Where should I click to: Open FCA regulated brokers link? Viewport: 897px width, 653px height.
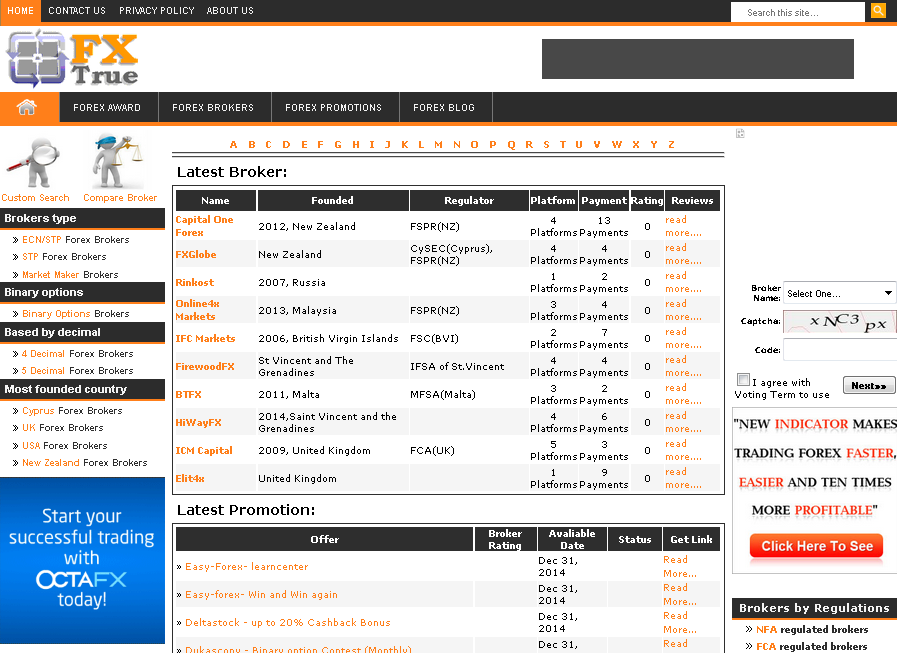coord(811,646)
